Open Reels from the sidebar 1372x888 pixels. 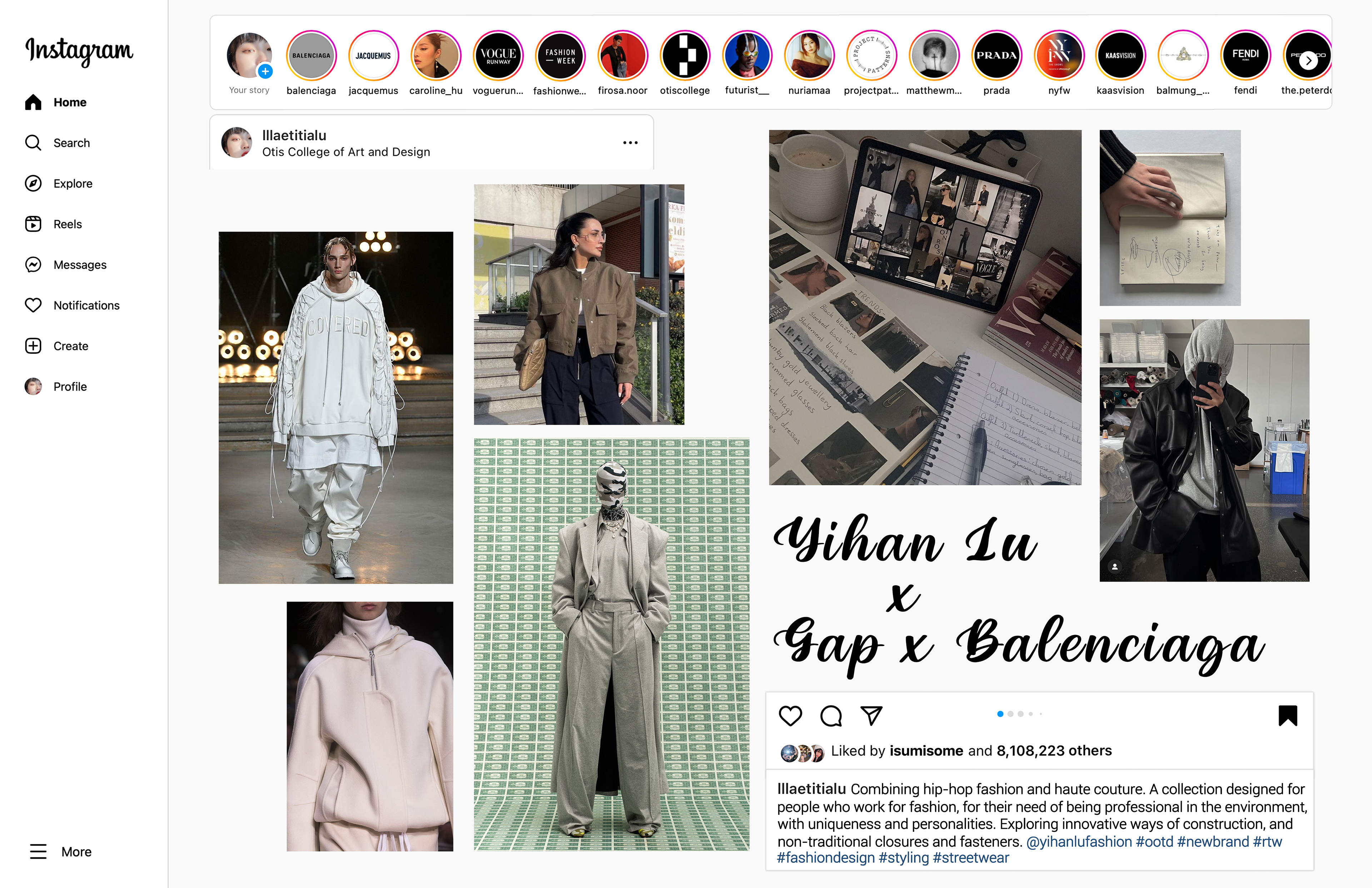coord(54,224)
